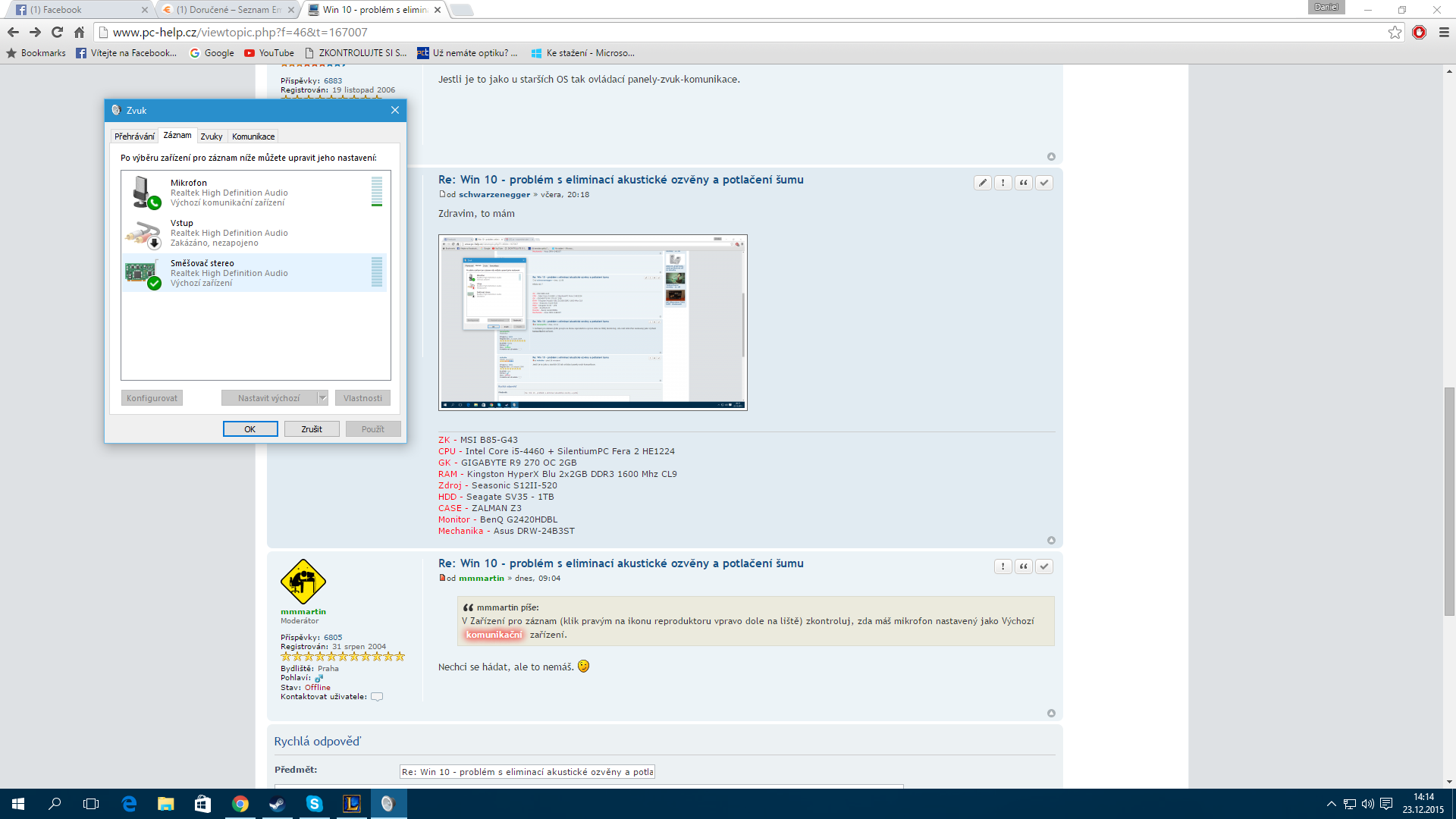Report schwarzenegger's post with the exclamation icon

click(1003, 183)
